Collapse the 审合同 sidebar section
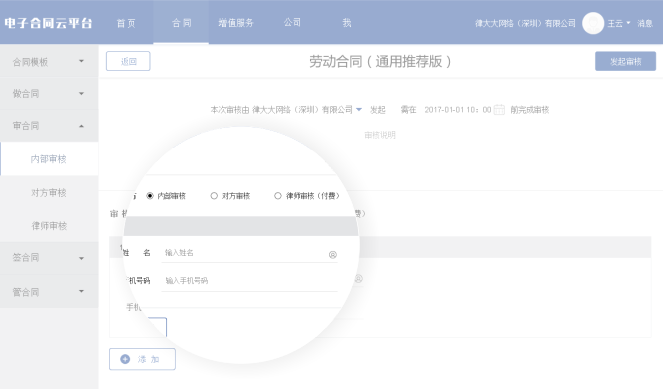 click(x=49, y=126)
